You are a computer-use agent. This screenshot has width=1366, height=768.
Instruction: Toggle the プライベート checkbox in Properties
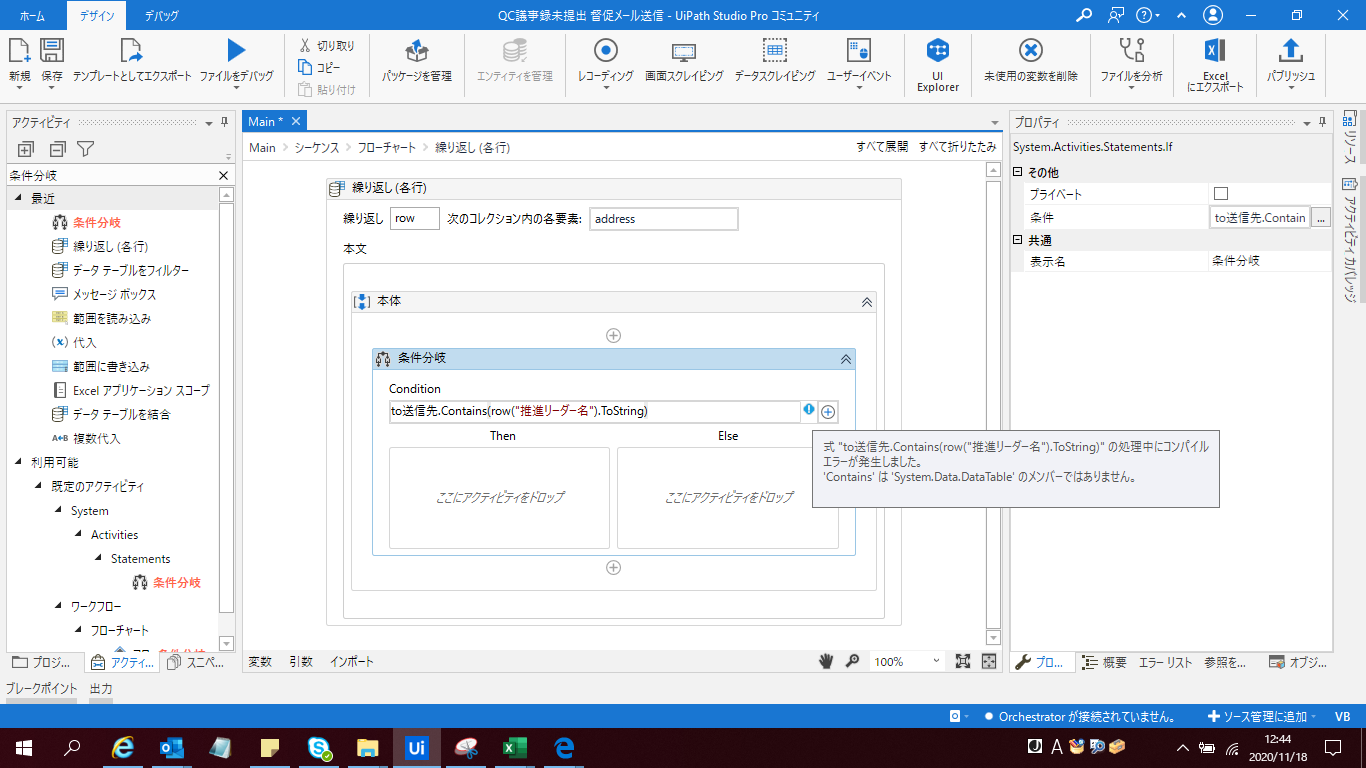pos(1221,194)
